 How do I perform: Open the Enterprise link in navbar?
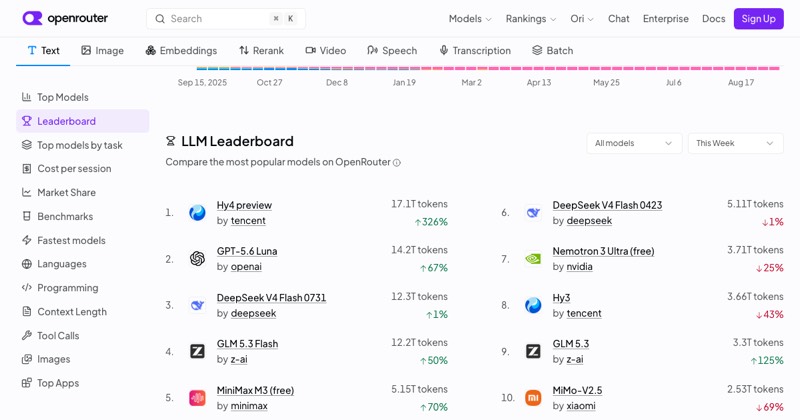tap(665, 19)
